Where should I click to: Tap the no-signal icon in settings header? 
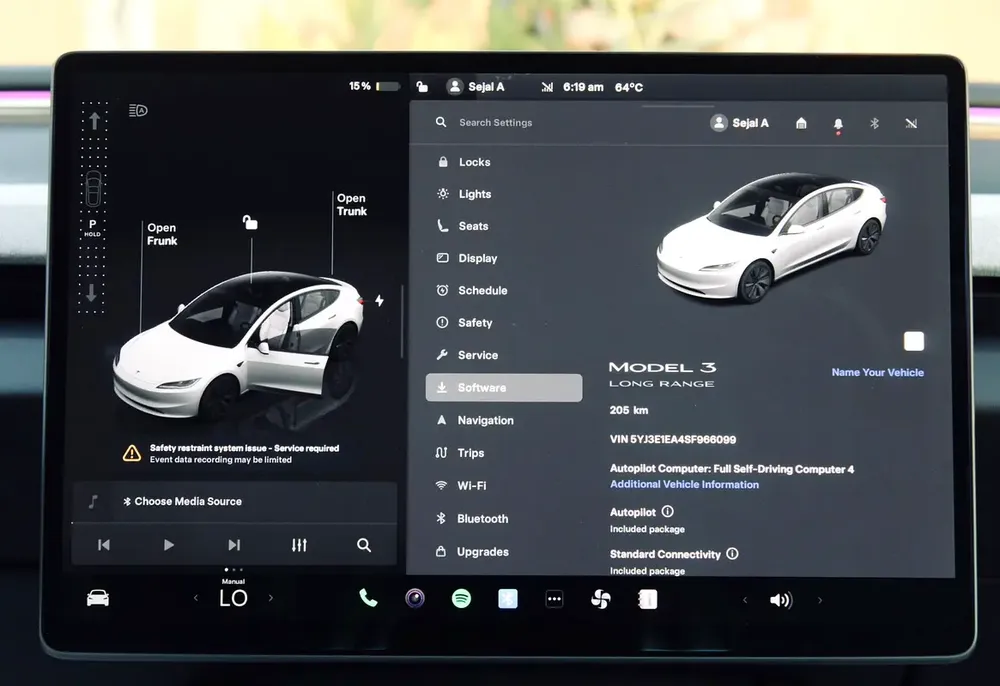(911, 123)
